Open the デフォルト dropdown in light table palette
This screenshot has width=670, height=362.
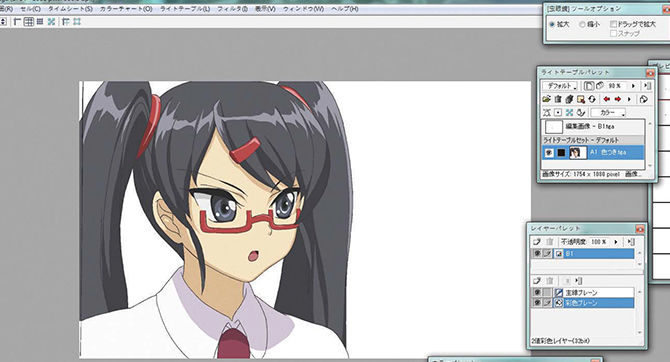point(560,86)
